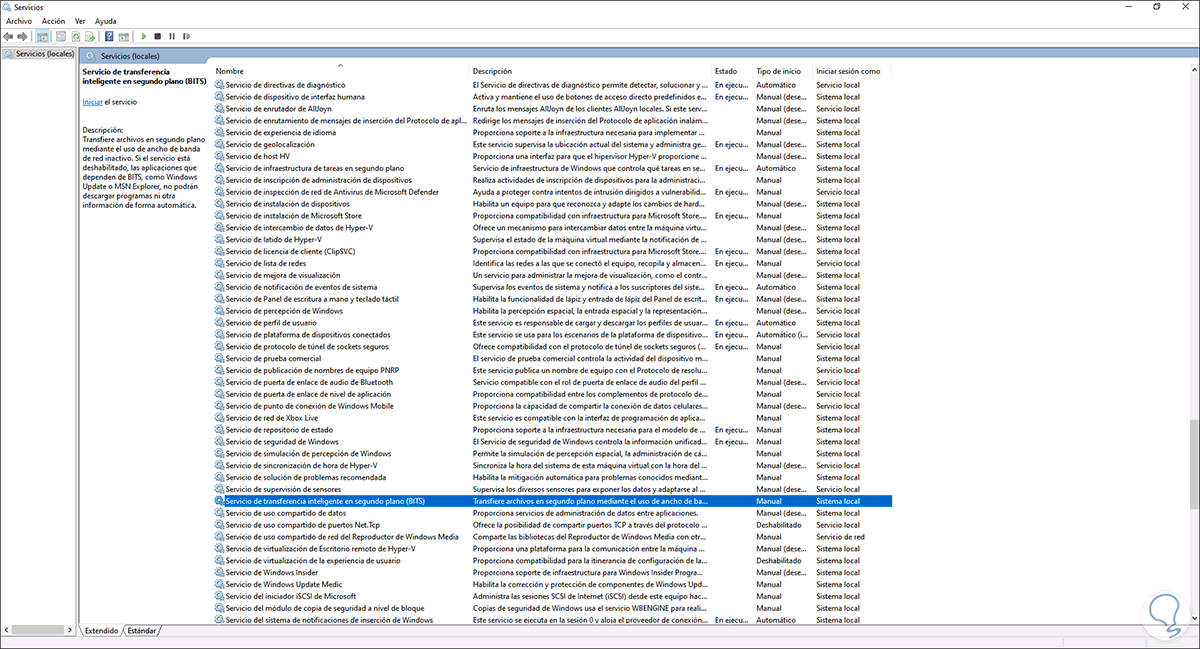Click gear icon of Servicio de percepción de Windows
The image size is (1200, 649).
point(220,311)
